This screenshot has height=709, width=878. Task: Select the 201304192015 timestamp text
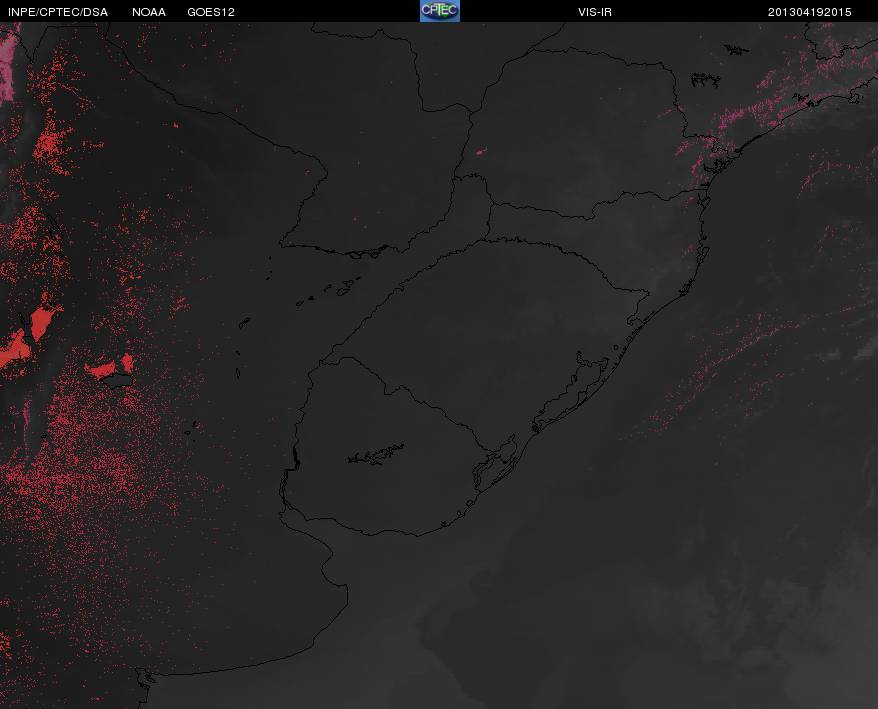coord(809,12)
